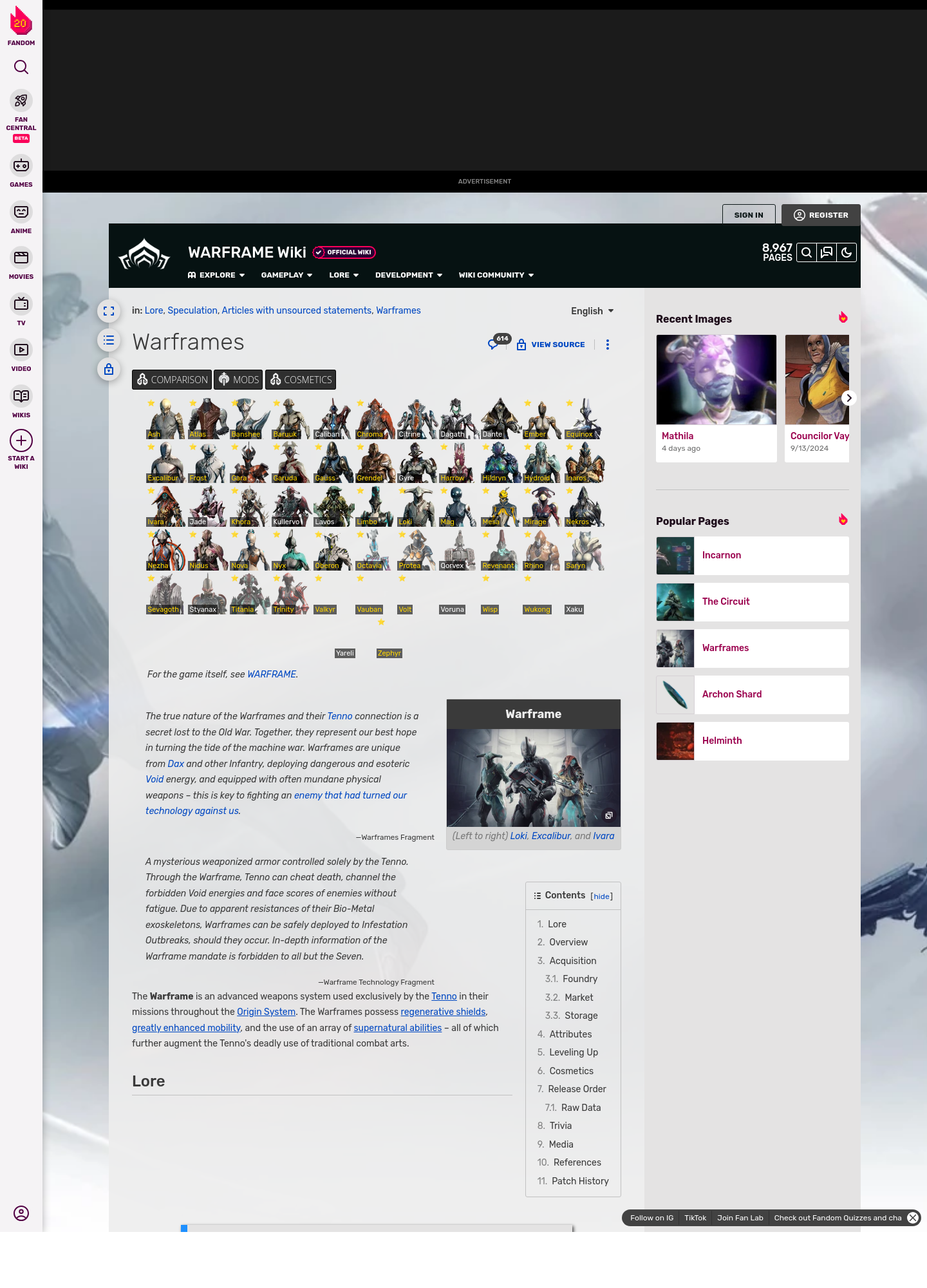This screenshot has height=1288, width=927.
Task: Jump to Acquisition in Contents
Action: (x=573, y=961)
